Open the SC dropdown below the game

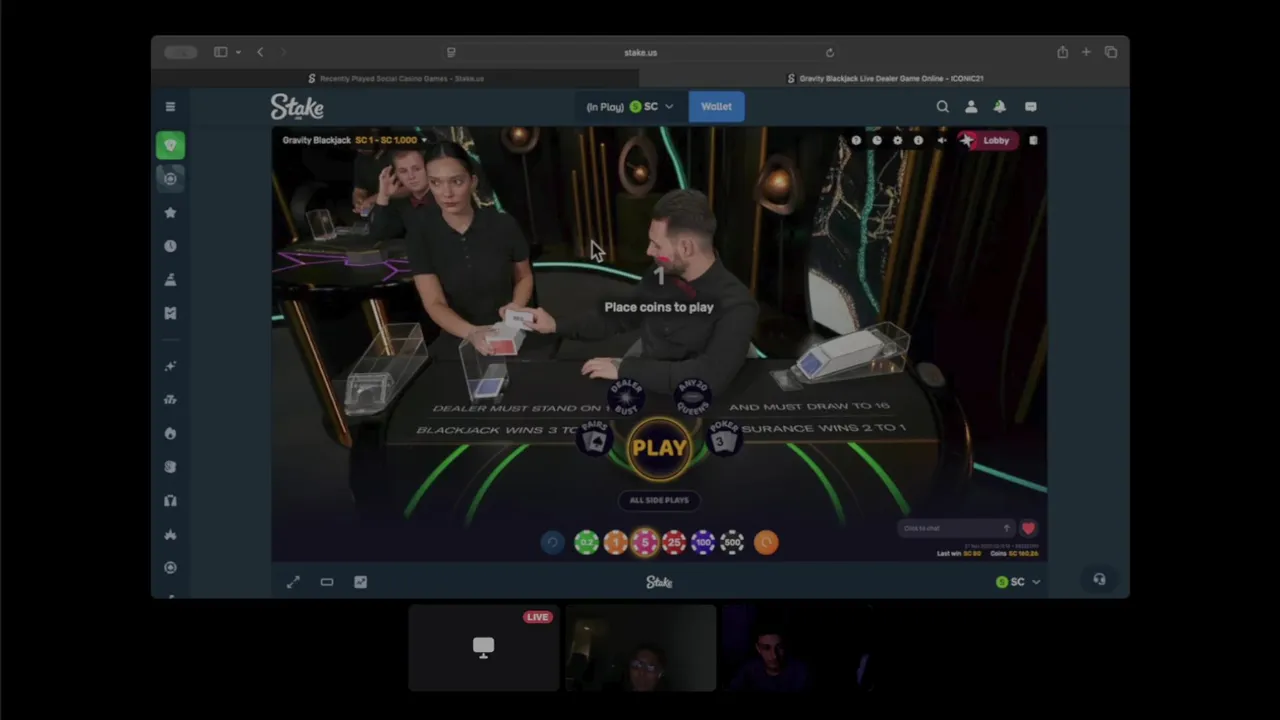tap(1018, 582)
